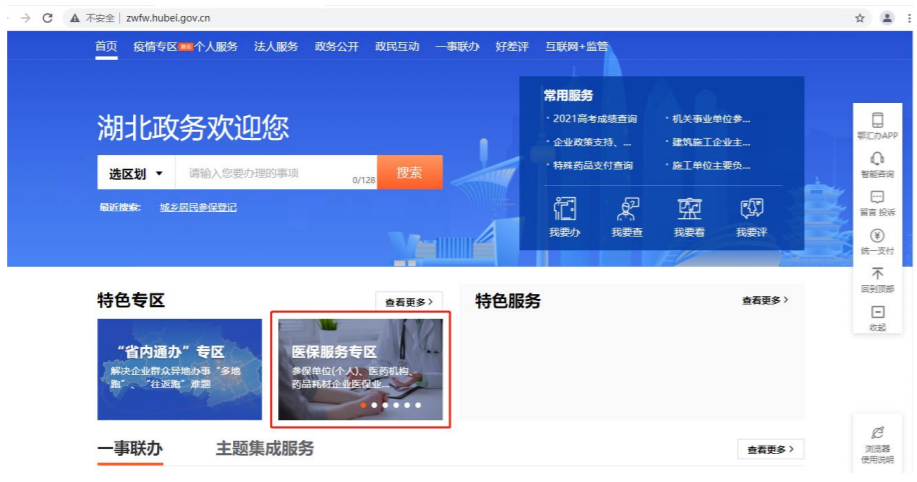Click the browser forward arrow
Image resolution: width=917 pixels, height=482 pixels.
25,18
